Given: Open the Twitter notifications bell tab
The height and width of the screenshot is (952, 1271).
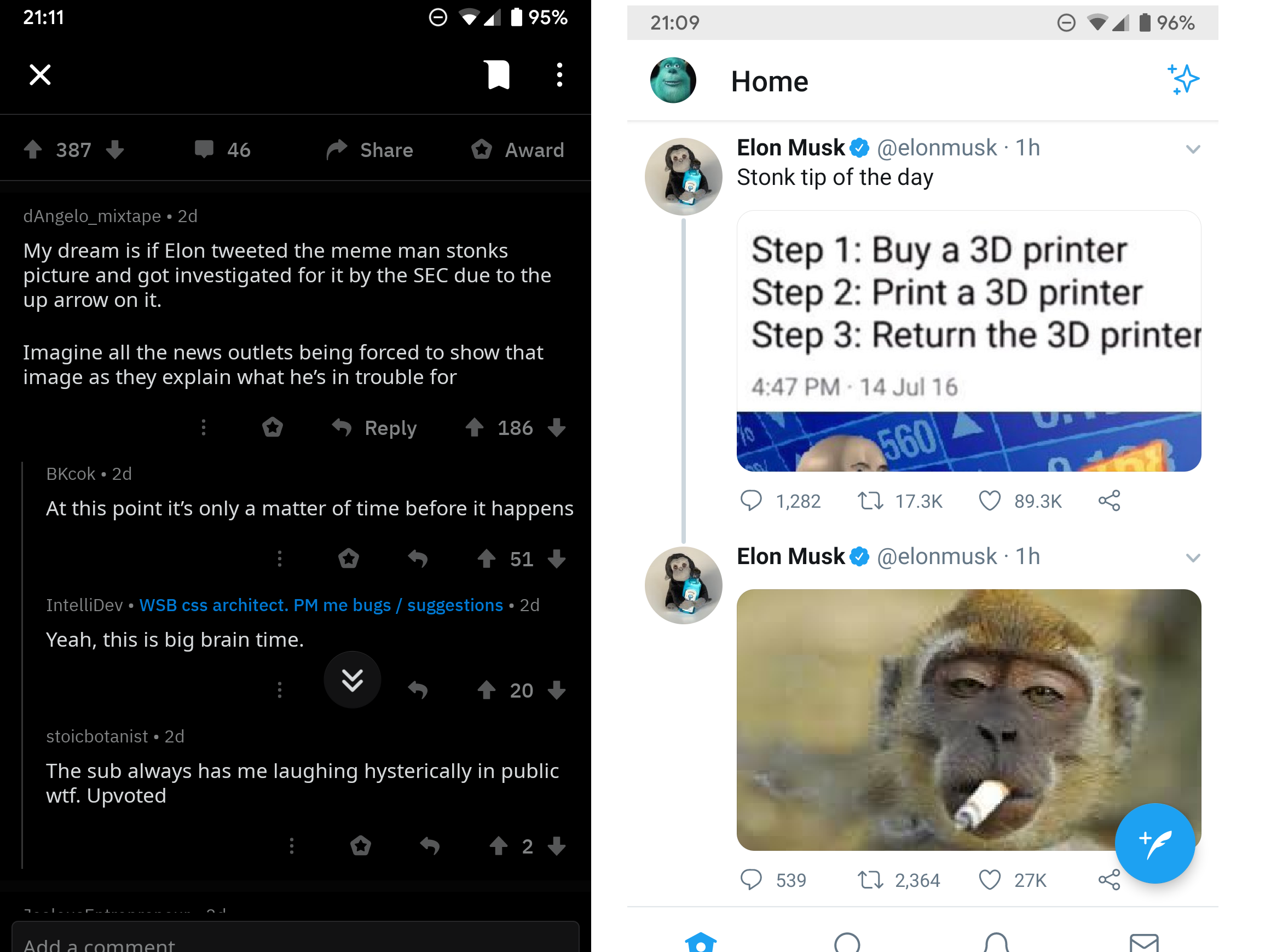Looking at the screenshot, I should click(x=996, y=942).
